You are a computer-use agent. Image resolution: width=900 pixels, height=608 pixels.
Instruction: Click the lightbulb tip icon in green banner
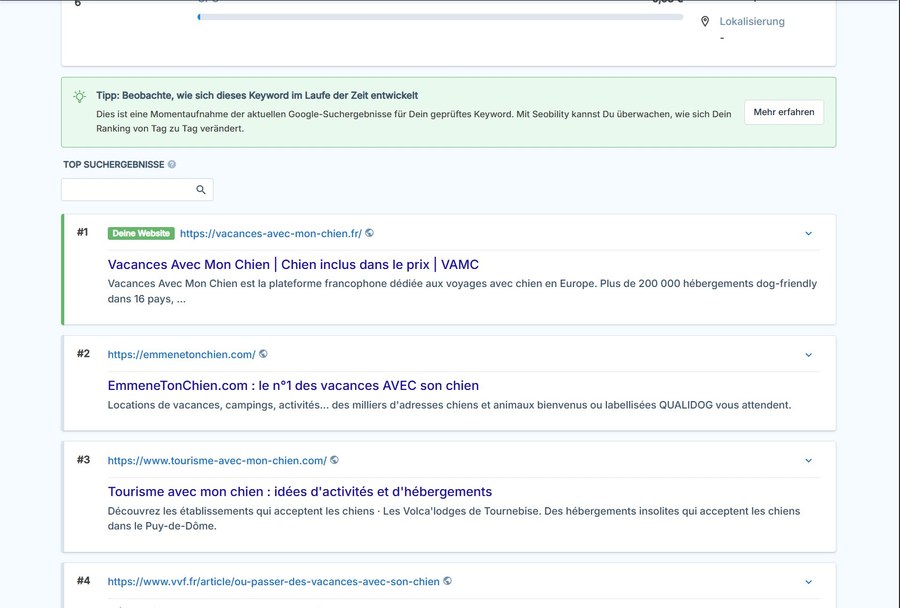coord(80,96)
